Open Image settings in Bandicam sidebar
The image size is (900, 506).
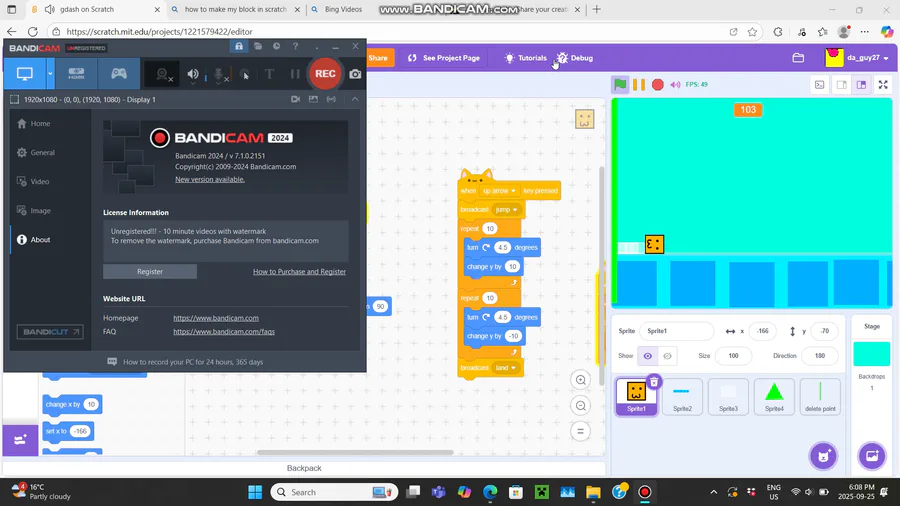click(x=34, y=211)
